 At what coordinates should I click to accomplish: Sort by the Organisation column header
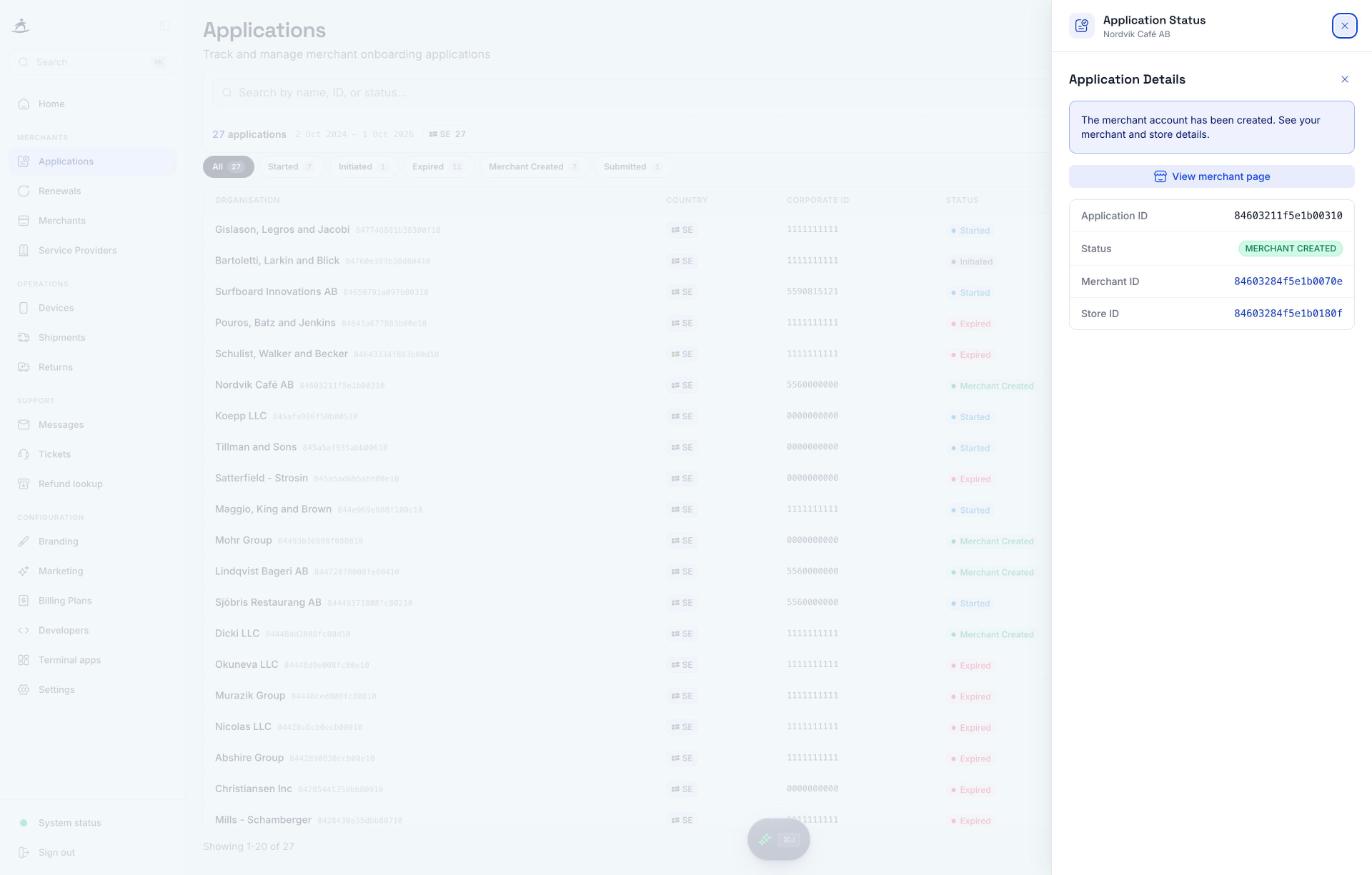pyautogui.click(x=247, y=200)
